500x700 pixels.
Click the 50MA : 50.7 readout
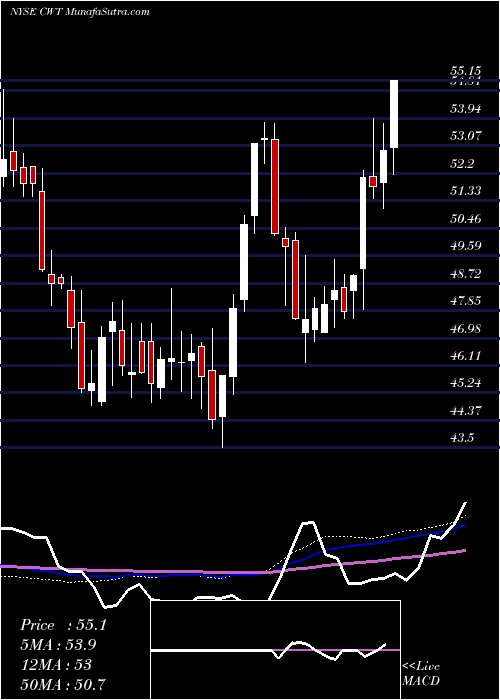63,684
